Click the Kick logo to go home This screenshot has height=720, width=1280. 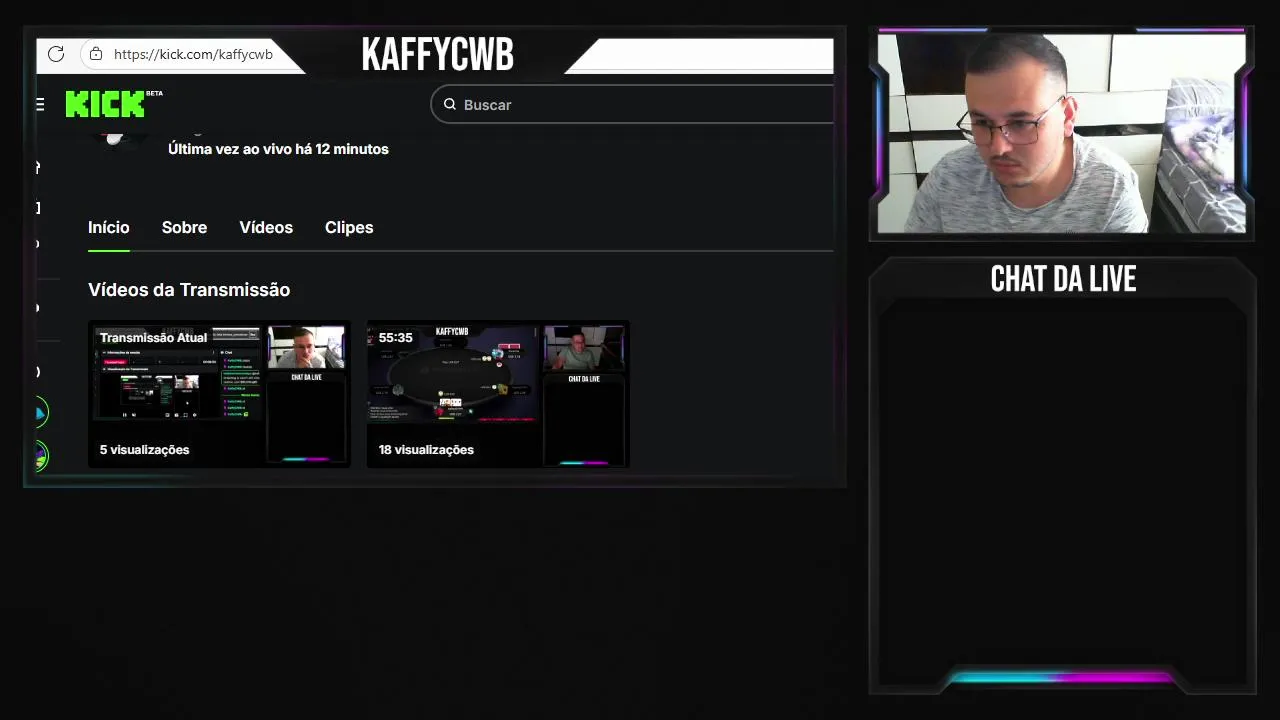[113, 103]
